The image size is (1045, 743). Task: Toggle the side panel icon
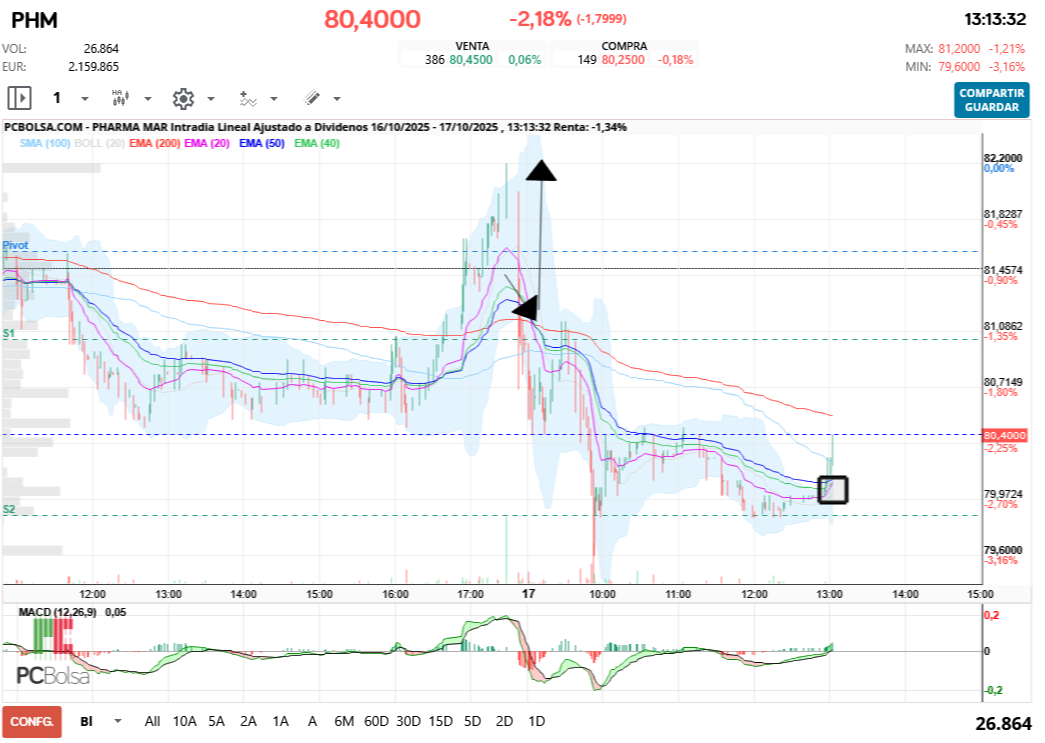19,99
